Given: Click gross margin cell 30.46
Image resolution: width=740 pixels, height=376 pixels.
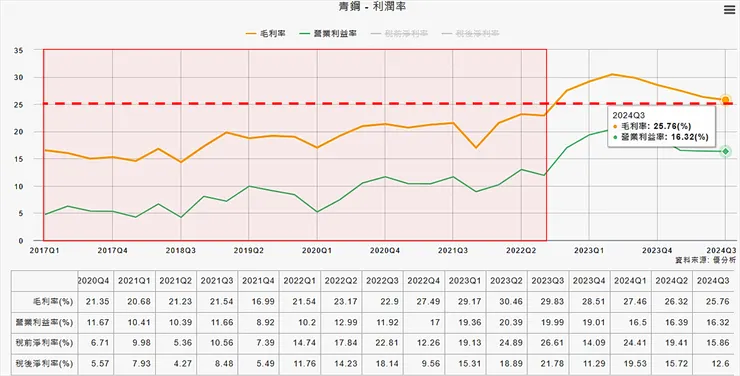Looking at the screenshot, I should [506, 301].
